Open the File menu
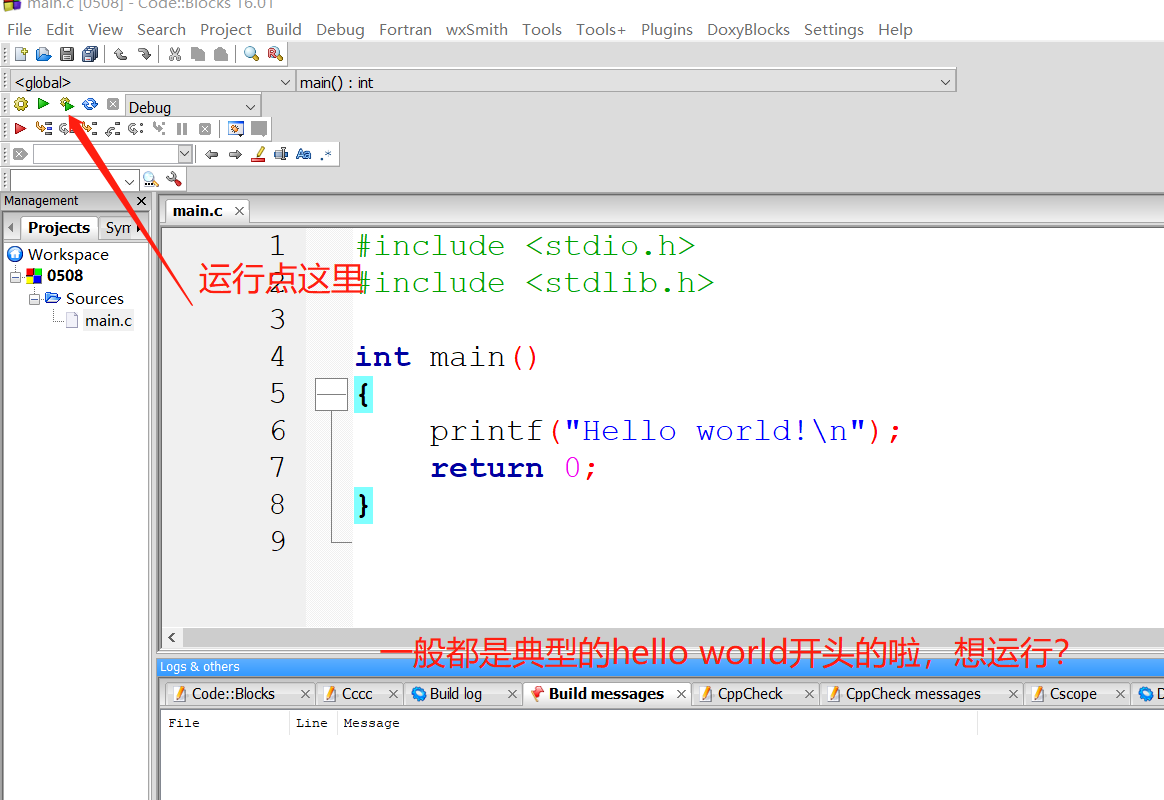The image size is (1164, 800). pos(19,30)
